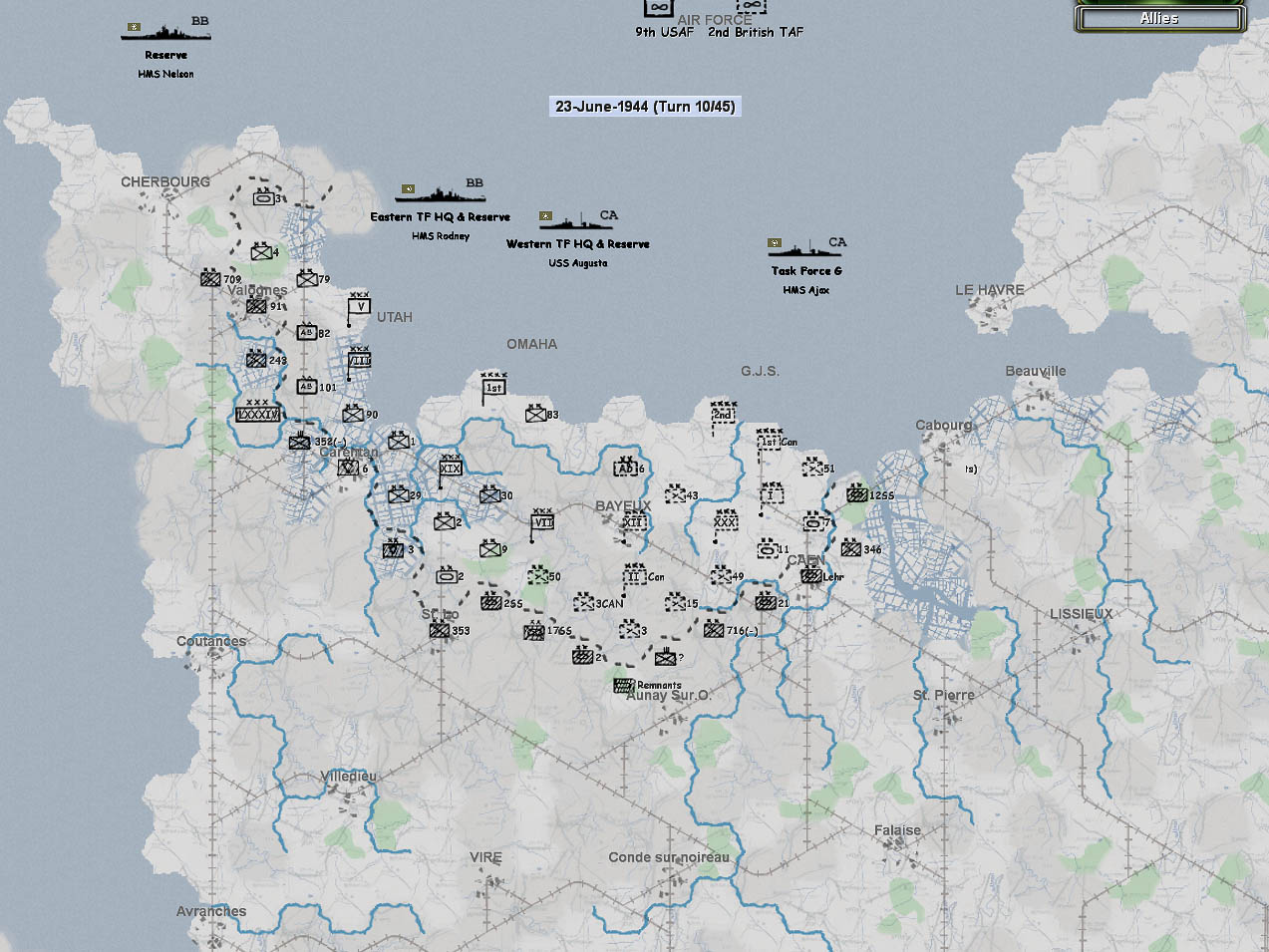Select the XIX Corps HQ flag

[x=450, y=468]
